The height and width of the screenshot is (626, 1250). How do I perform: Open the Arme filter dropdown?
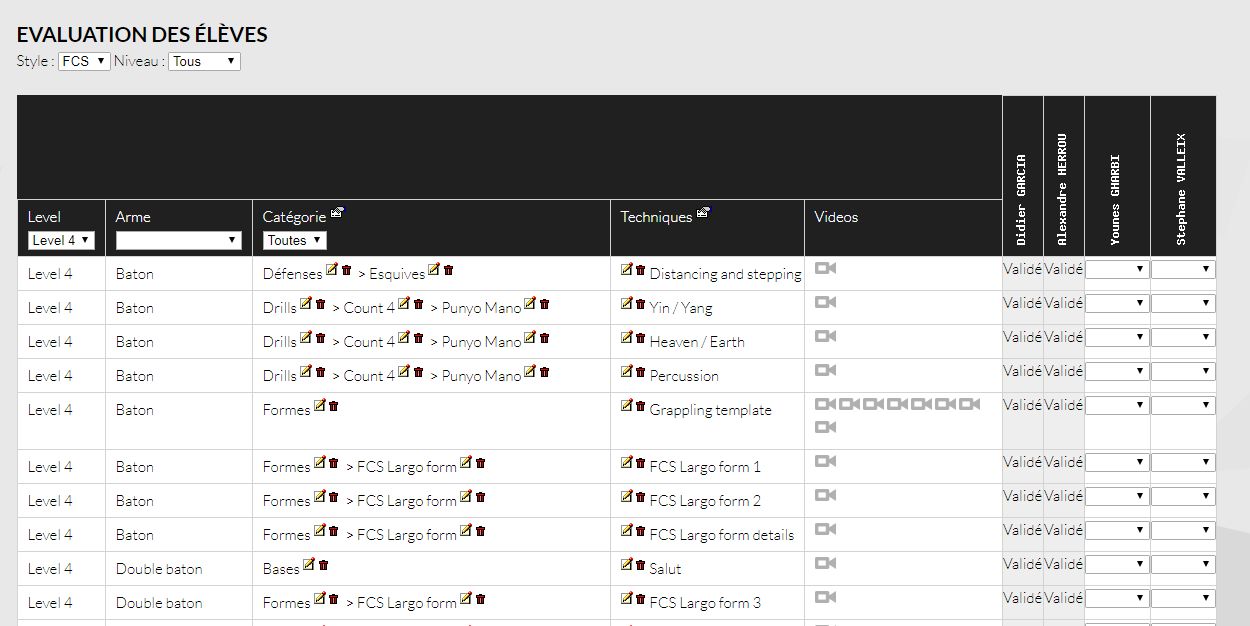[178, 240]
